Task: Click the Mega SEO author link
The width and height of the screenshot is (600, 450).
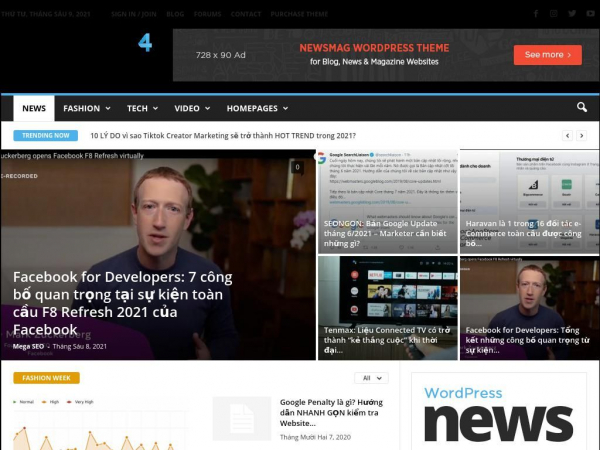Action: coord(28,346)
